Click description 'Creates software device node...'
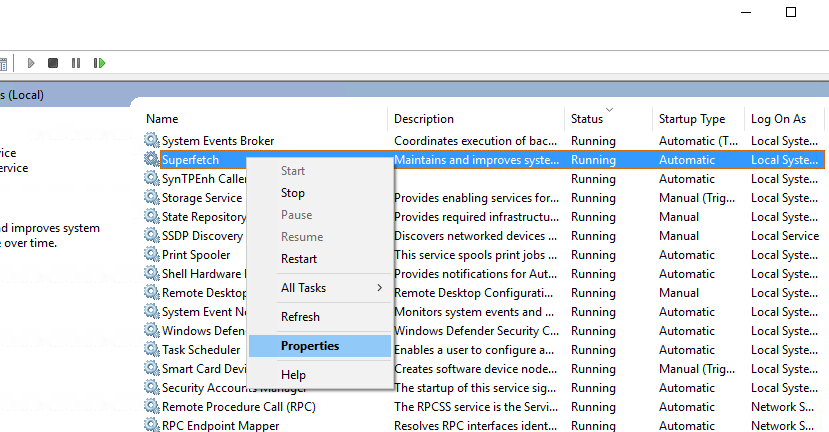Screen dimensions: 829x432 pyautogui.click(x=475, y=369)
